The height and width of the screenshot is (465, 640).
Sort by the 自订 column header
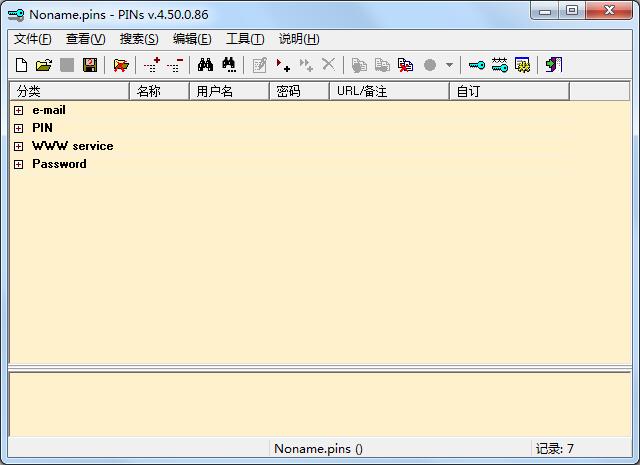(x=509, y=91)
